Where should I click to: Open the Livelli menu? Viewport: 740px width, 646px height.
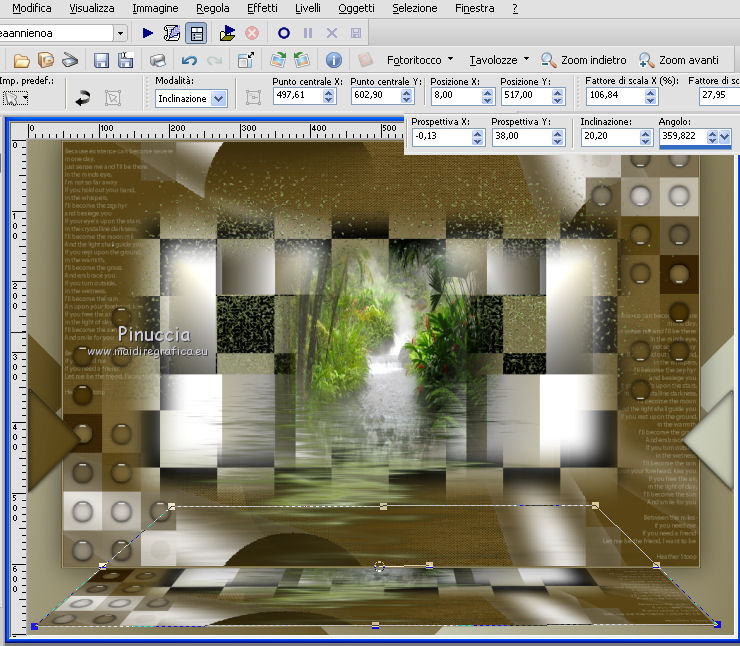coord(308,8)
